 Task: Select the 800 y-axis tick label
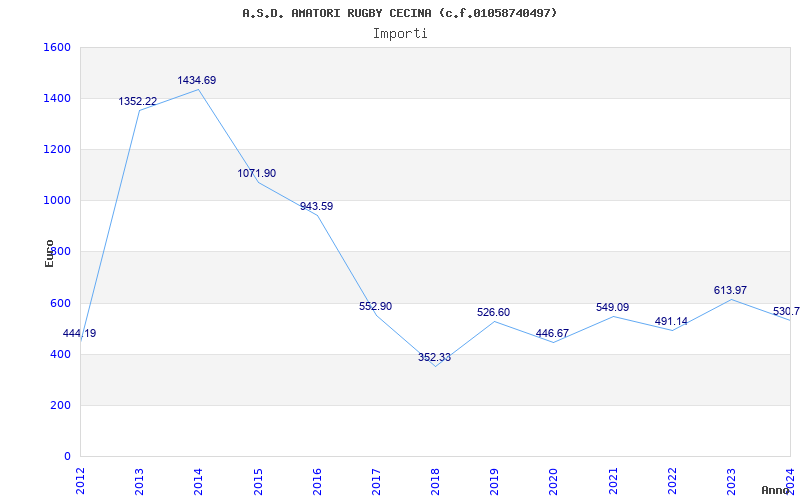coord(60,252)
